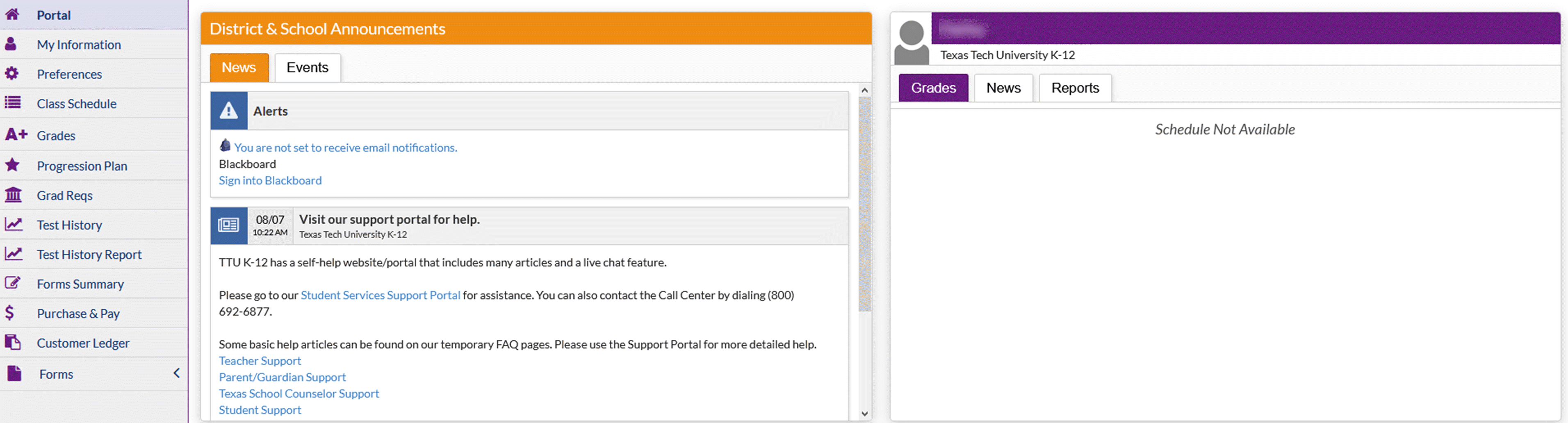This screenshot has width=1568, height=423.
Task: Click the Grad Reqs building icon
Action: 13,195
